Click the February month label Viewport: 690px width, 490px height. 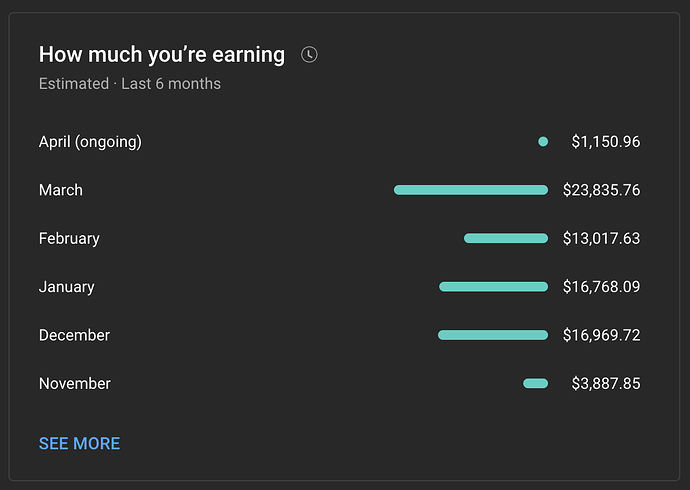click(69, 239)
